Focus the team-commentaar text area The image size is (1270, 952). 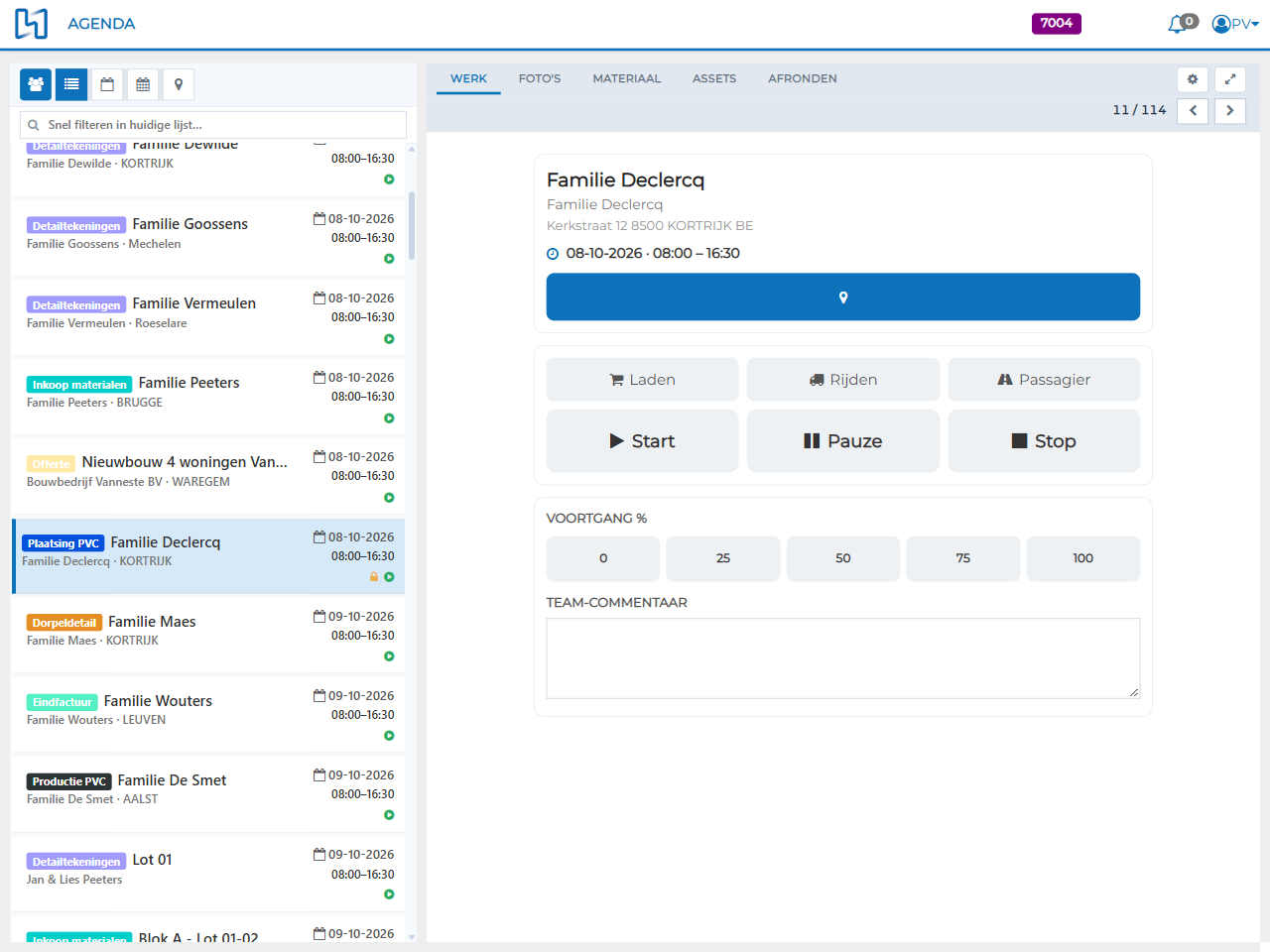point(843,658)
